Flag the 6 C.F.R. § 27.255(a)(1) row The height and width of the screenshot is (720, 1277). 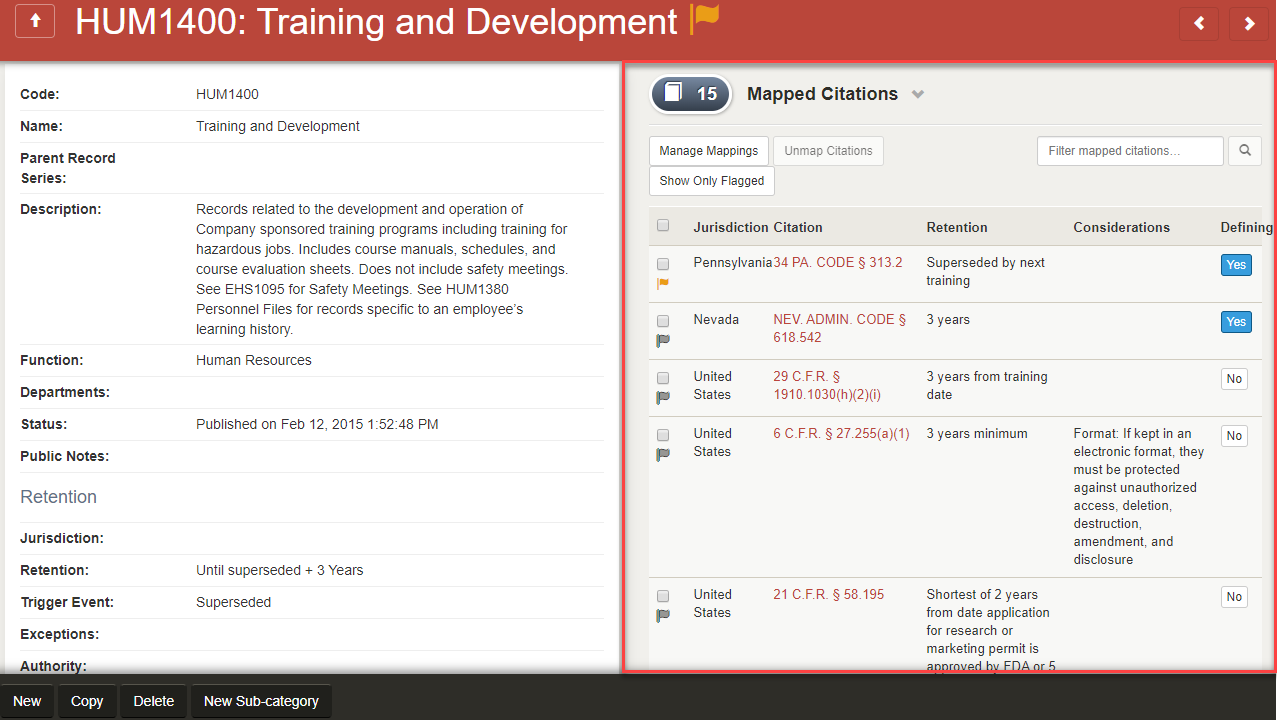point(663,455)
